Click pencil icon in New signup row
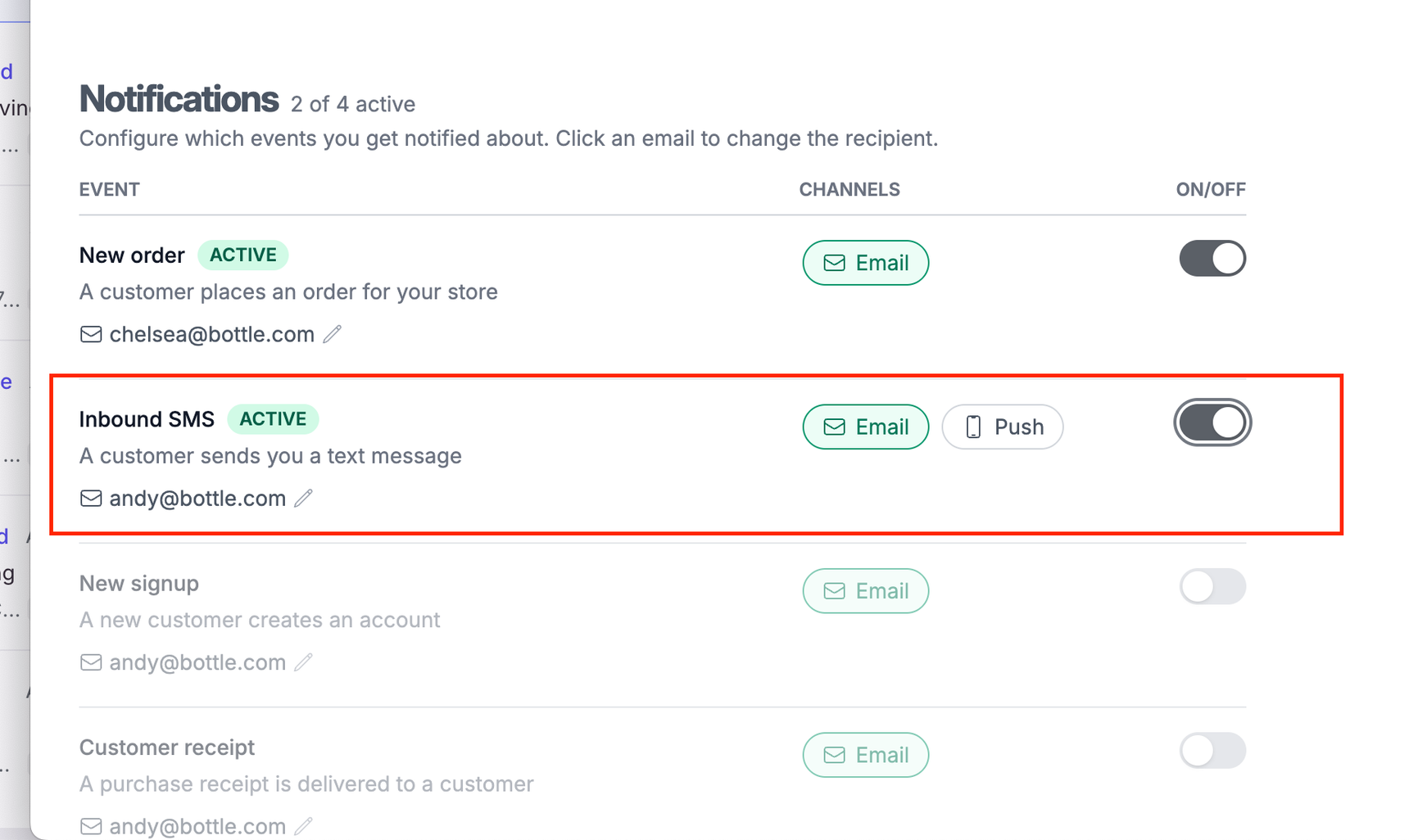Image resolution: width=1409 pixels, height=840 pixels. [x=303, y=662]
